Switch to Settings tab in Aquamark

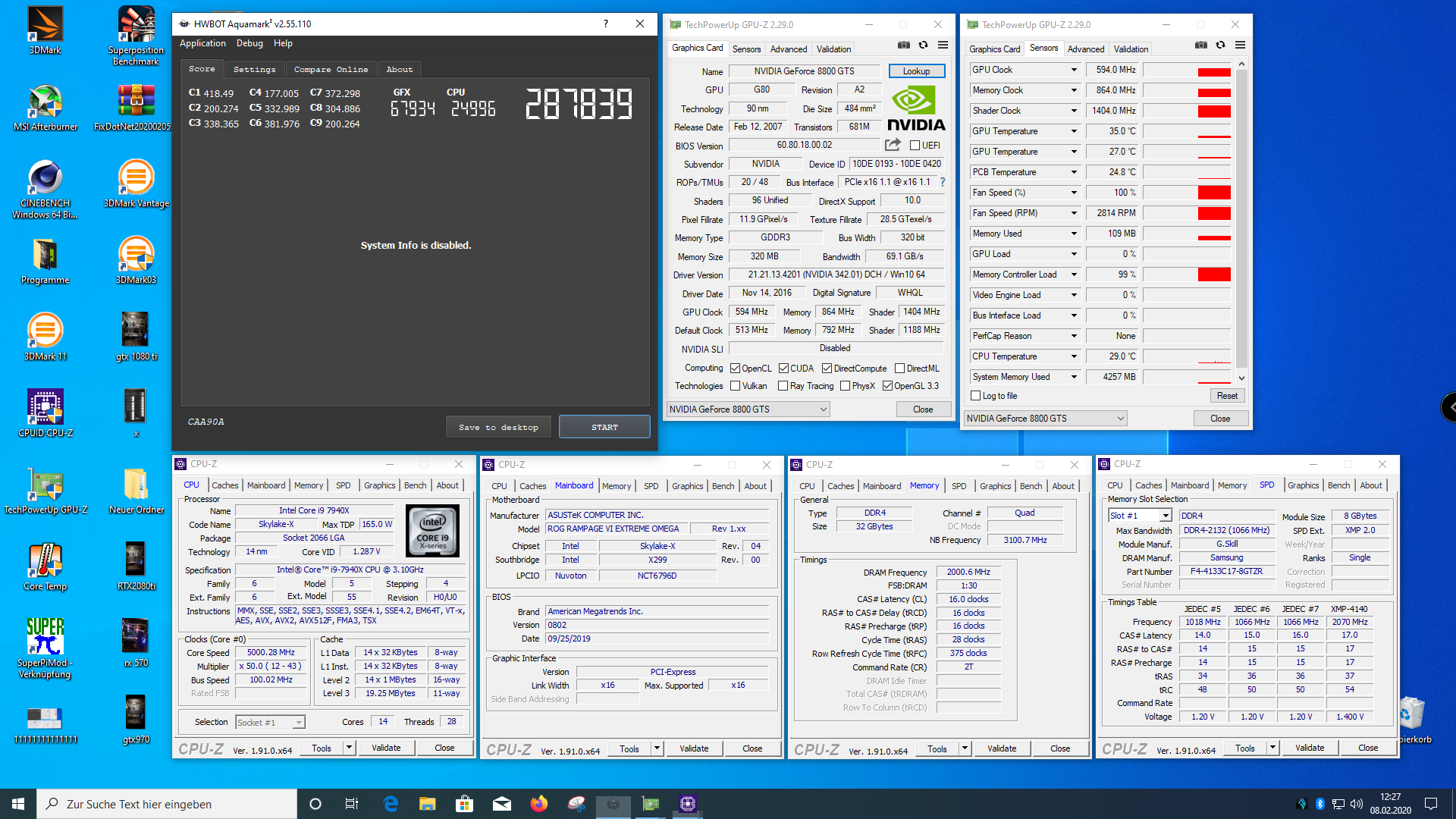pos(255,69)
